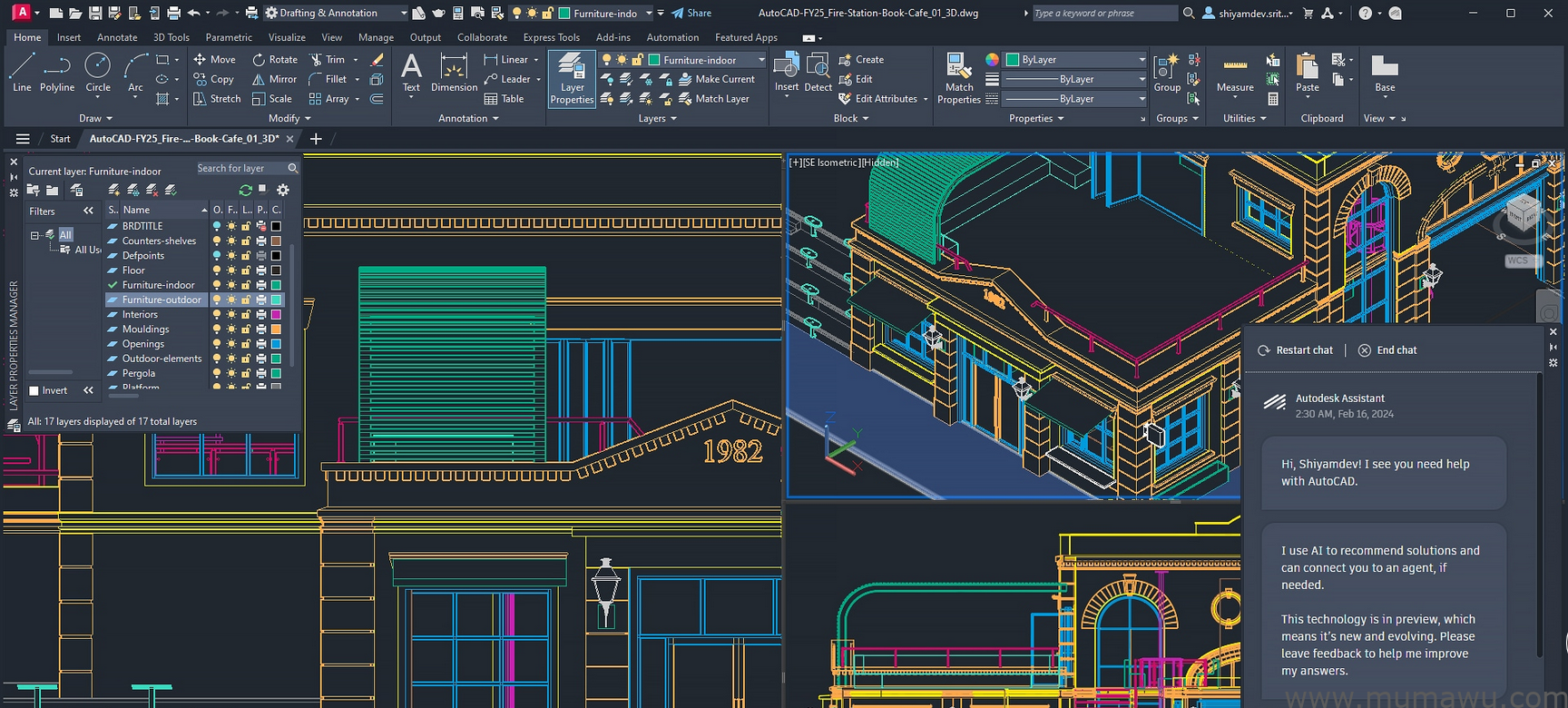The width and height of the screenshot is (1568, 708).
Task: Expand the Annotation panel
Action: click(x=468, y=118)
